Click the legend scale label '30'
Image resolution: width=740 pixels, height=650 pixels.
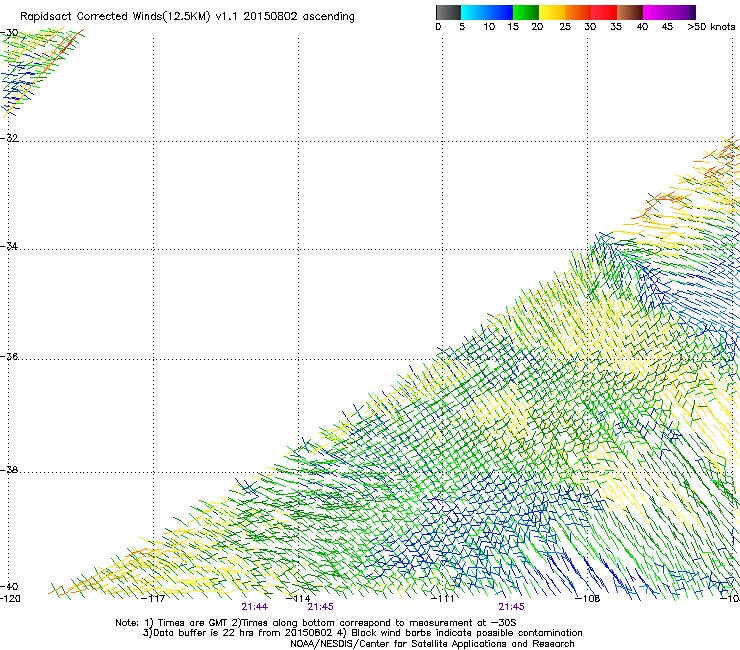click(590, 27)
